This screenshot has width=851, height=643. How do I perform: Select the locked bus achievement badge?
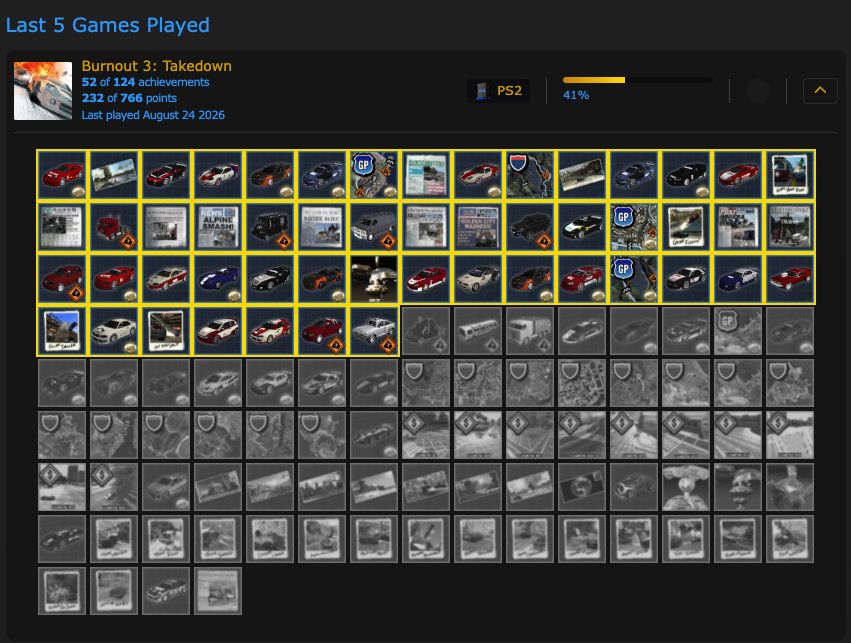coord(478,331)
